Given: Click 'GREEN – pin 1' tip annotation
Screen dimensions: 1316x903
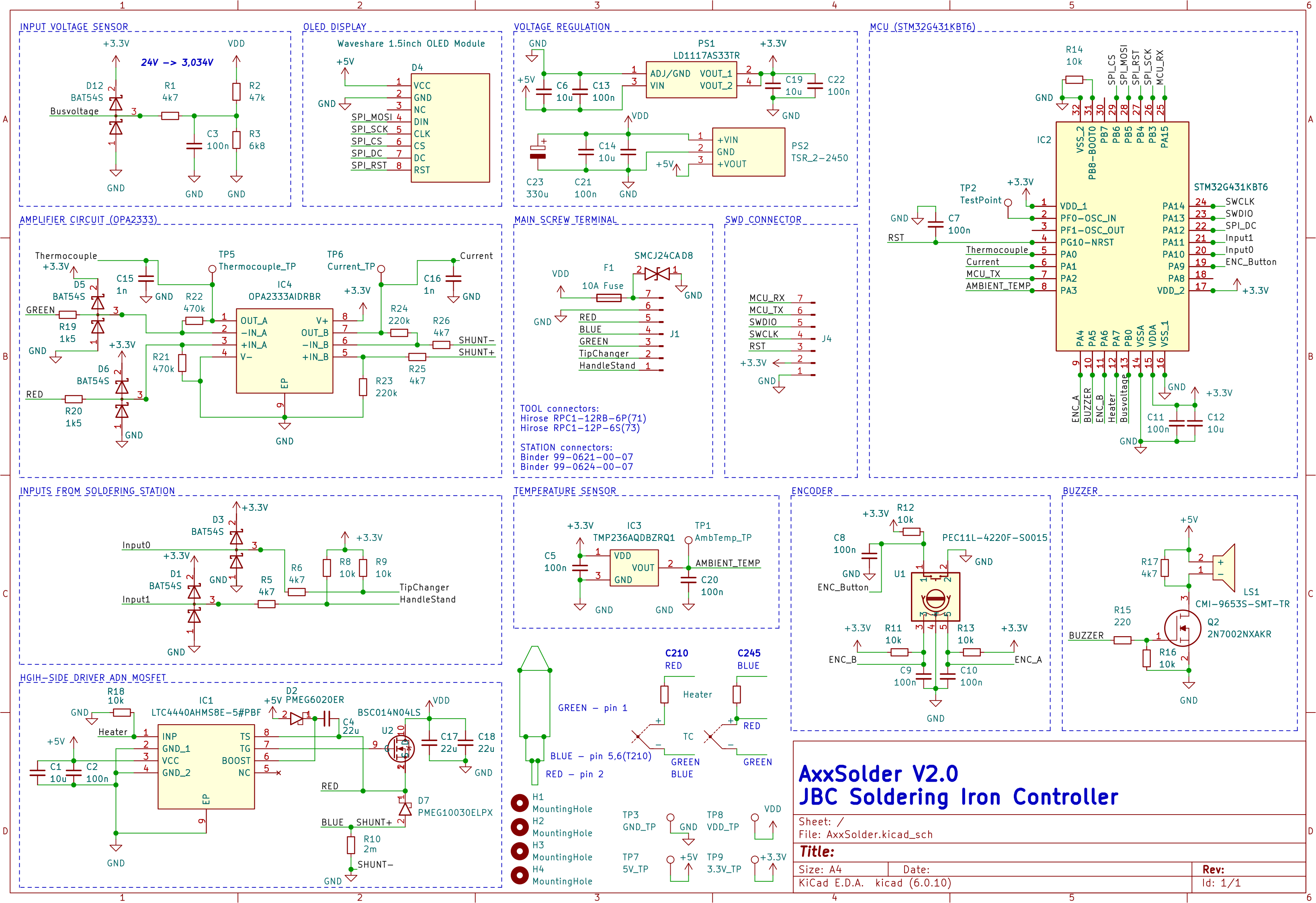Looking at the screenshot, I should [592, 708].
